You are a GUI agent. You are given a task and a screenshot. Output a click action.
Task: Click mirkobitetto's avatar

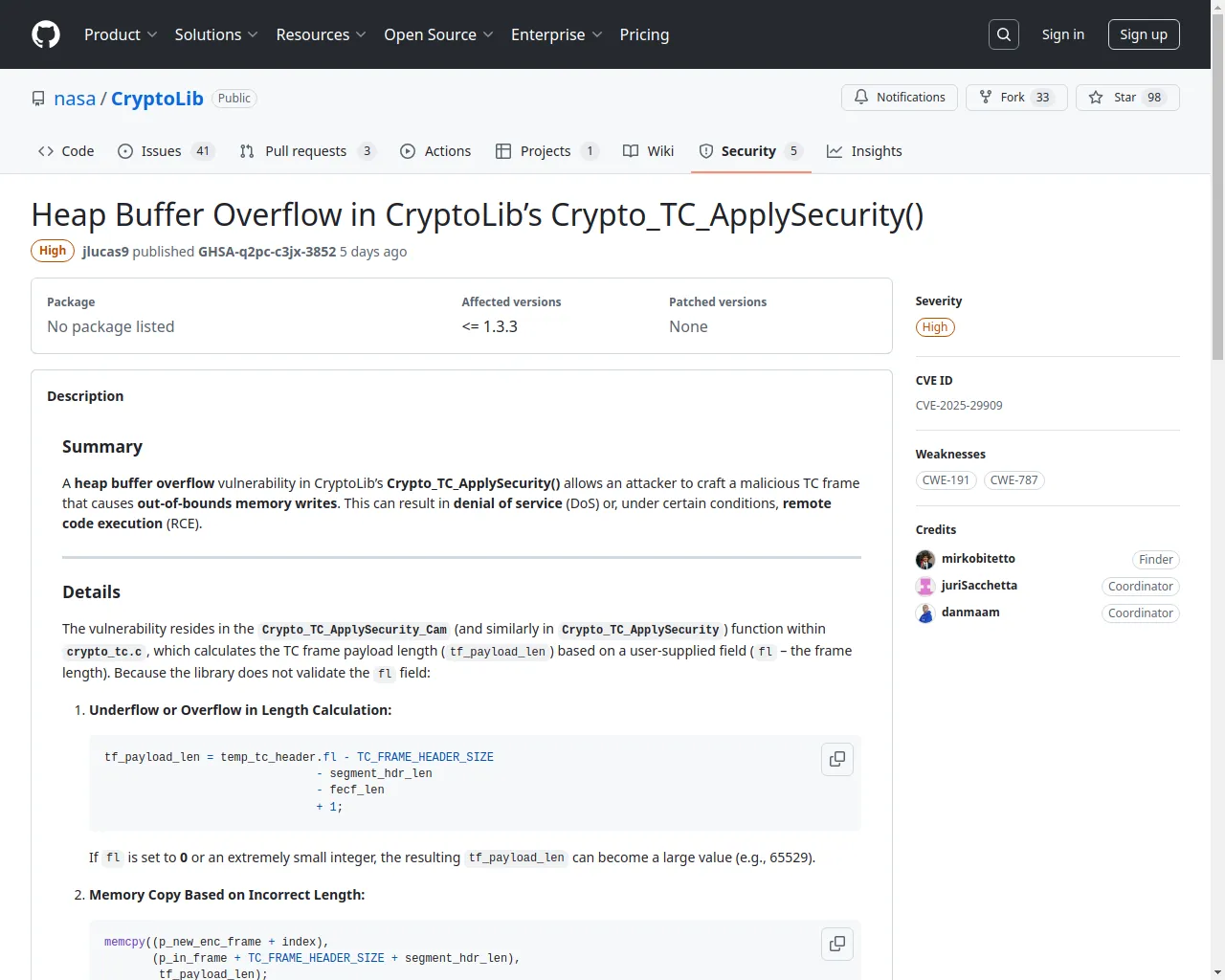(x=925, y=559)
